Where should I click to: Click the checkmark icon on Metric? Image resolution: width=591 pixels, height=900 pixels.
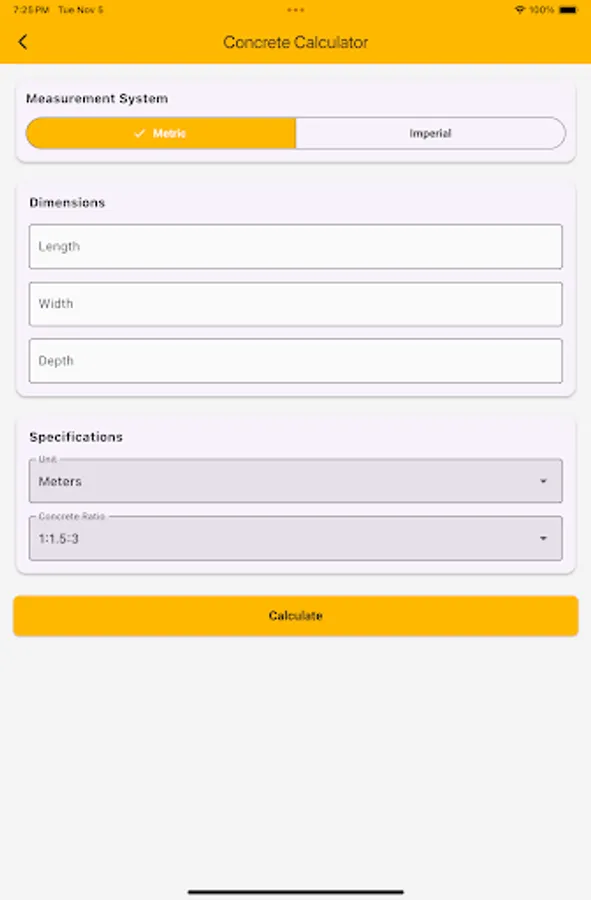coord(139,132)
